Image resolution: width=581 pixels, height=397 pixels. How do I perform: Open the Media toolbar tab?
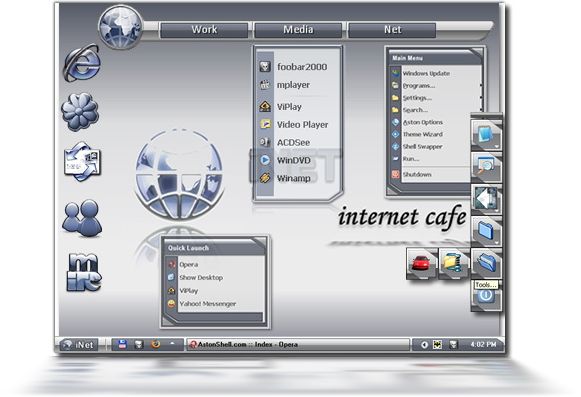298,30
